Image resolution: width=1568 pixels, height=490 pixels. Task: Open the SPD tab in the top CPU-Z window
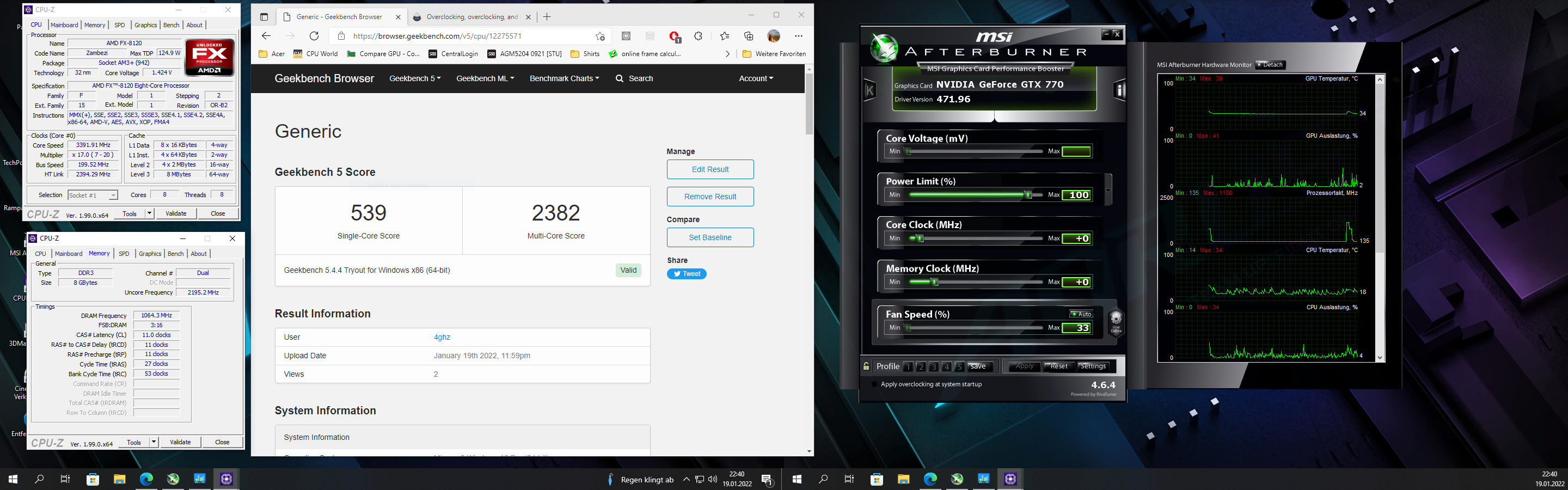(120, 25)
